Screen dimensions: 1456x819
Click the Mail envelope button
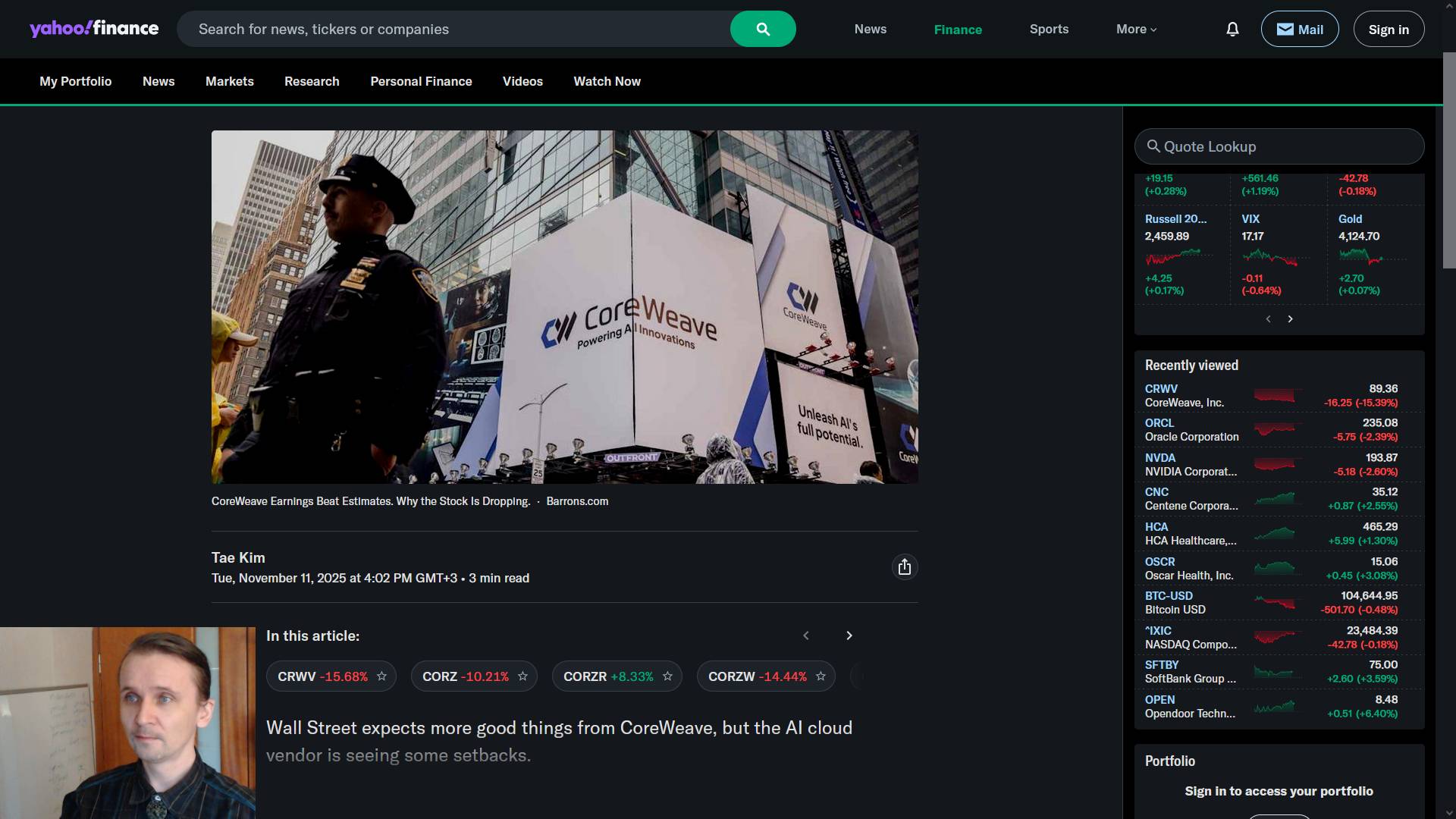1299,29
